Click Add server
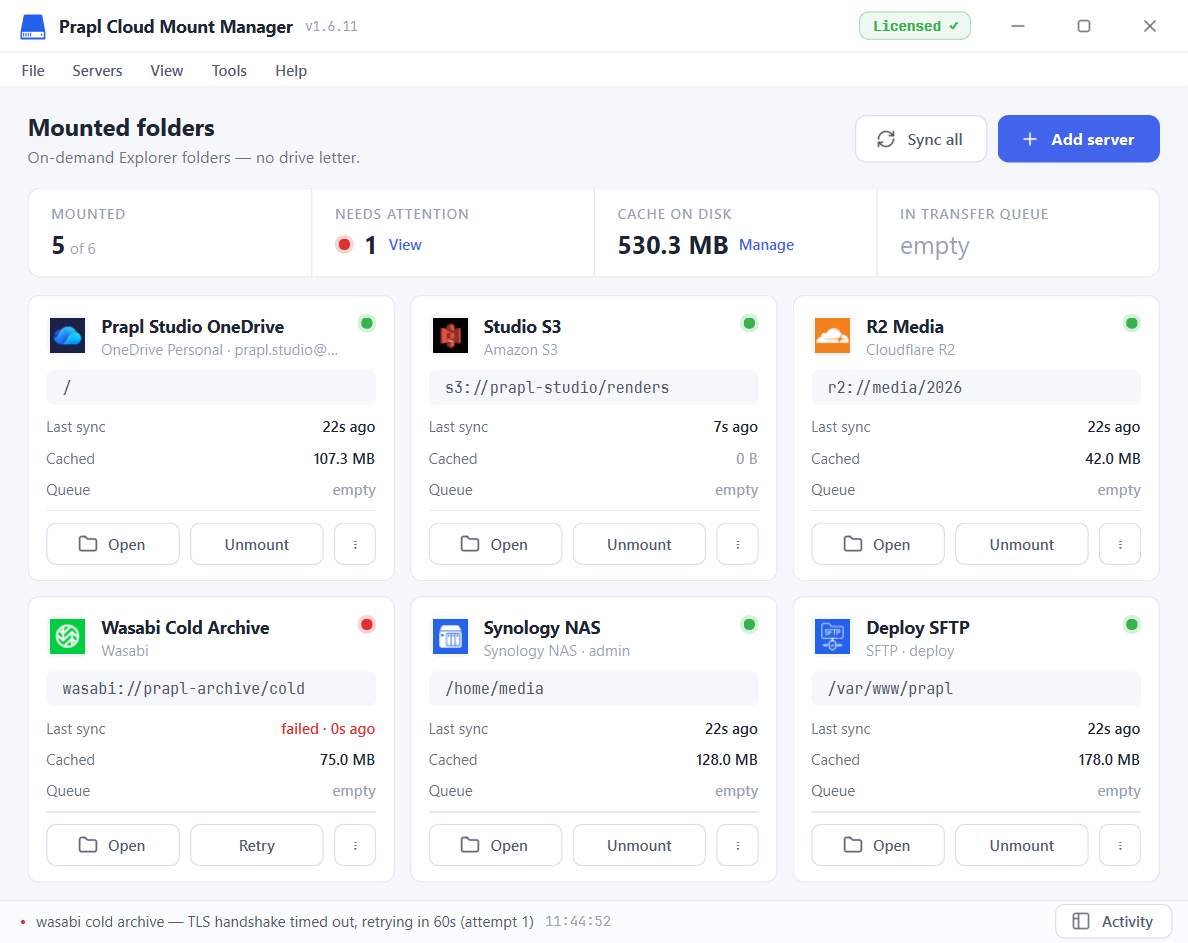Viewport: 1188px width, 943px height. [x=1078, y=139]
